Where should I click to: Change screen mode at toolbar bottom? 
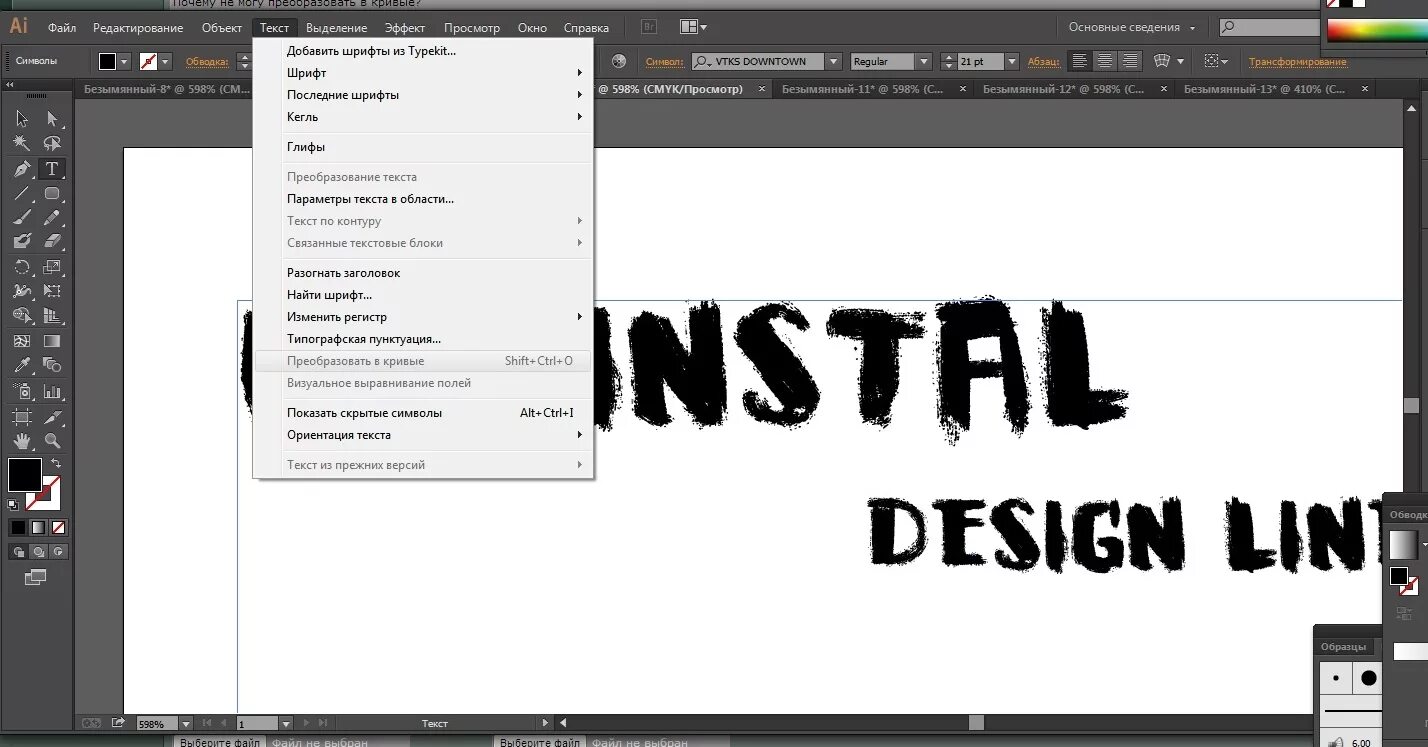coord(36,577)
